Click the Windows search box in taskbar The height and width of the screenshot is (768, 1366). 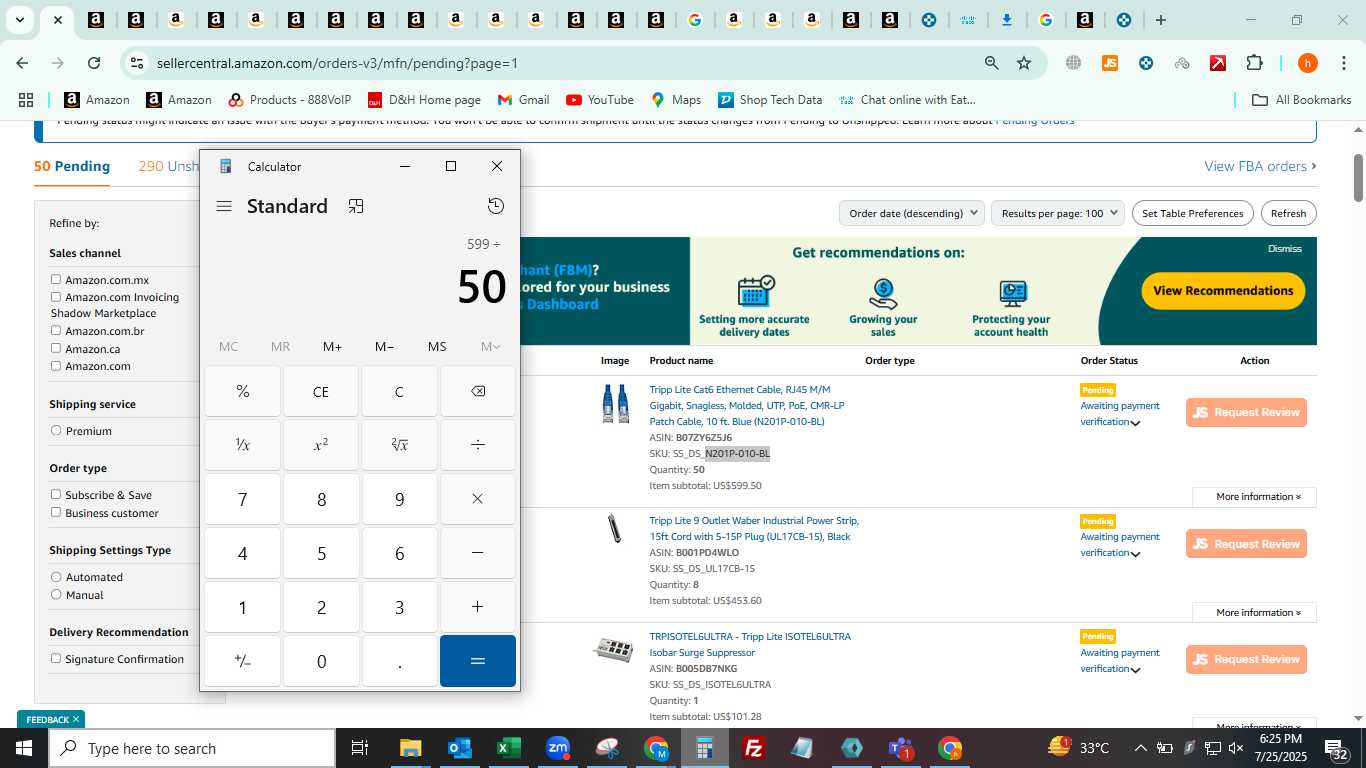[x=192, y=748]
